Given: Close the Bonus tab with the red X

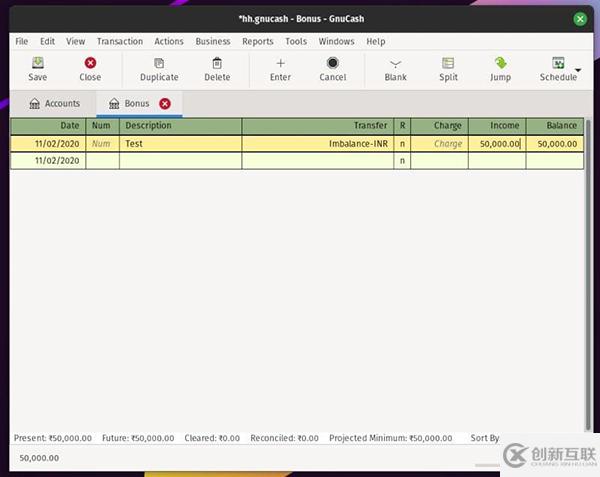Looking at the screenshot, I should pos(165,104).
